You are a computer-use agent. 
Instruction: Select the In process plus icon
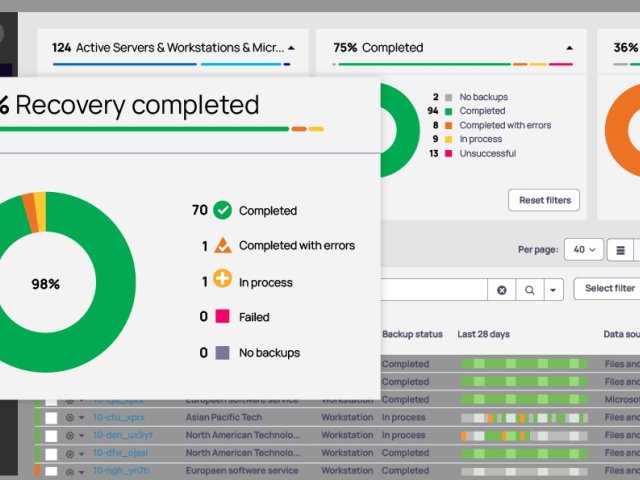click(x=222, y=279)
